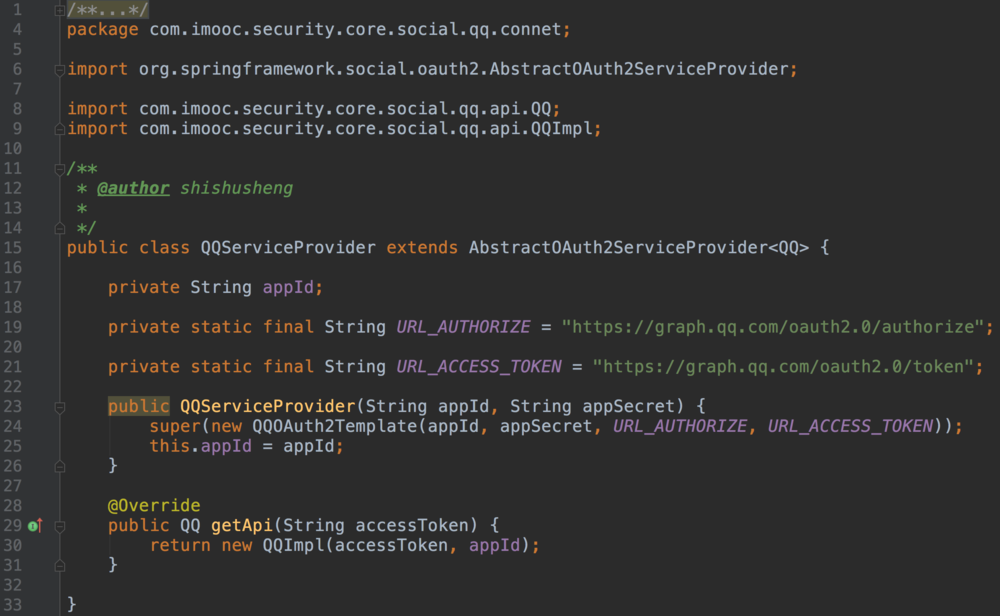Click the Javadoc fold end marker on line 14
Viewport: 1000px width, 616px height.
[60, 228]
